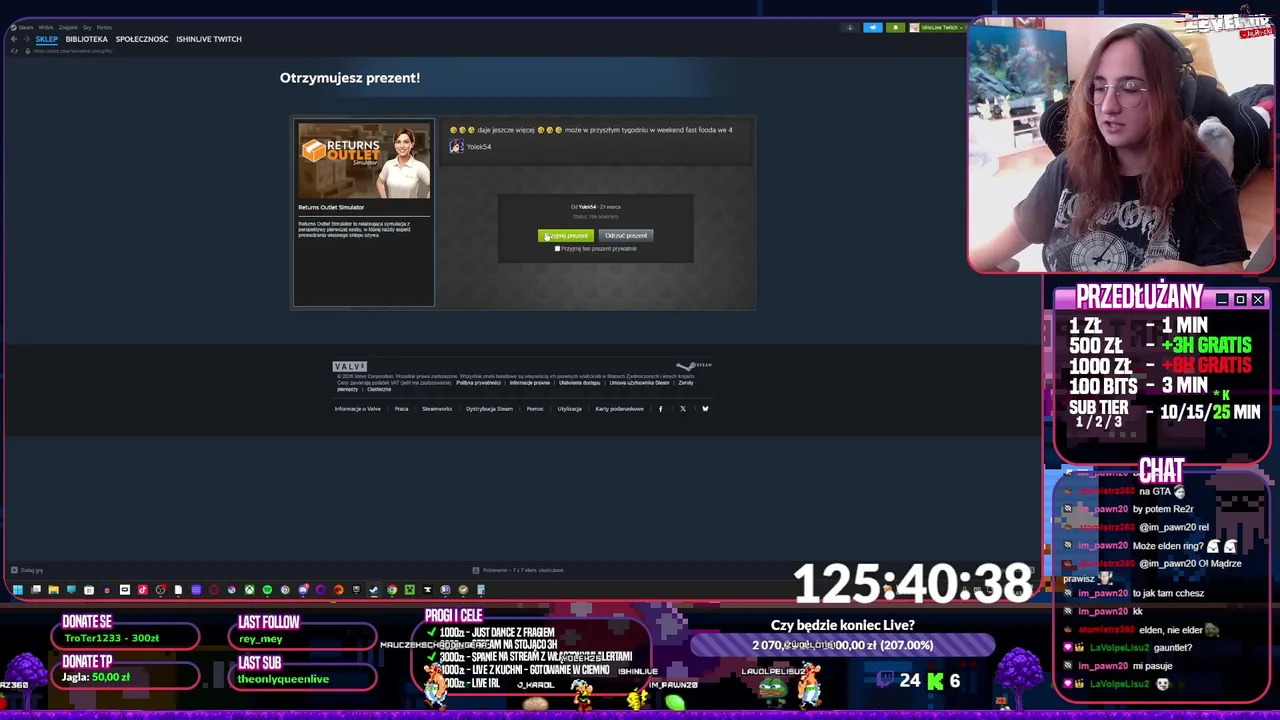Screen dimensions: 1280x720
Task: Open the Polityka prywatności footer link
Action: pyautogui.click(x=479, y=383)
